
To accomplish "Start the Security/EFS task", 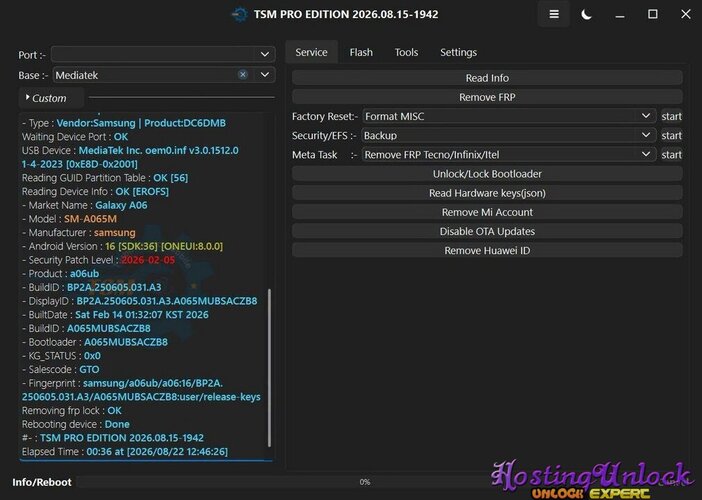I will point(672,136).
